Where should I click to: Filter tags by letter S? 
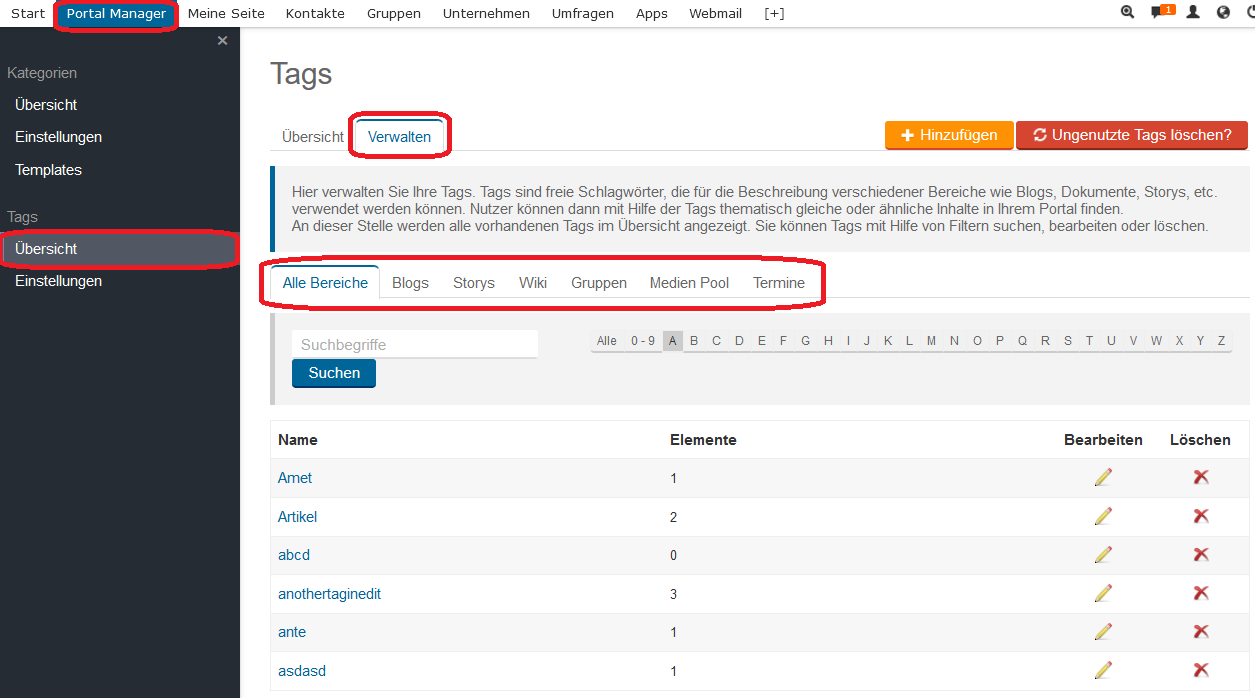(1068, 341)
